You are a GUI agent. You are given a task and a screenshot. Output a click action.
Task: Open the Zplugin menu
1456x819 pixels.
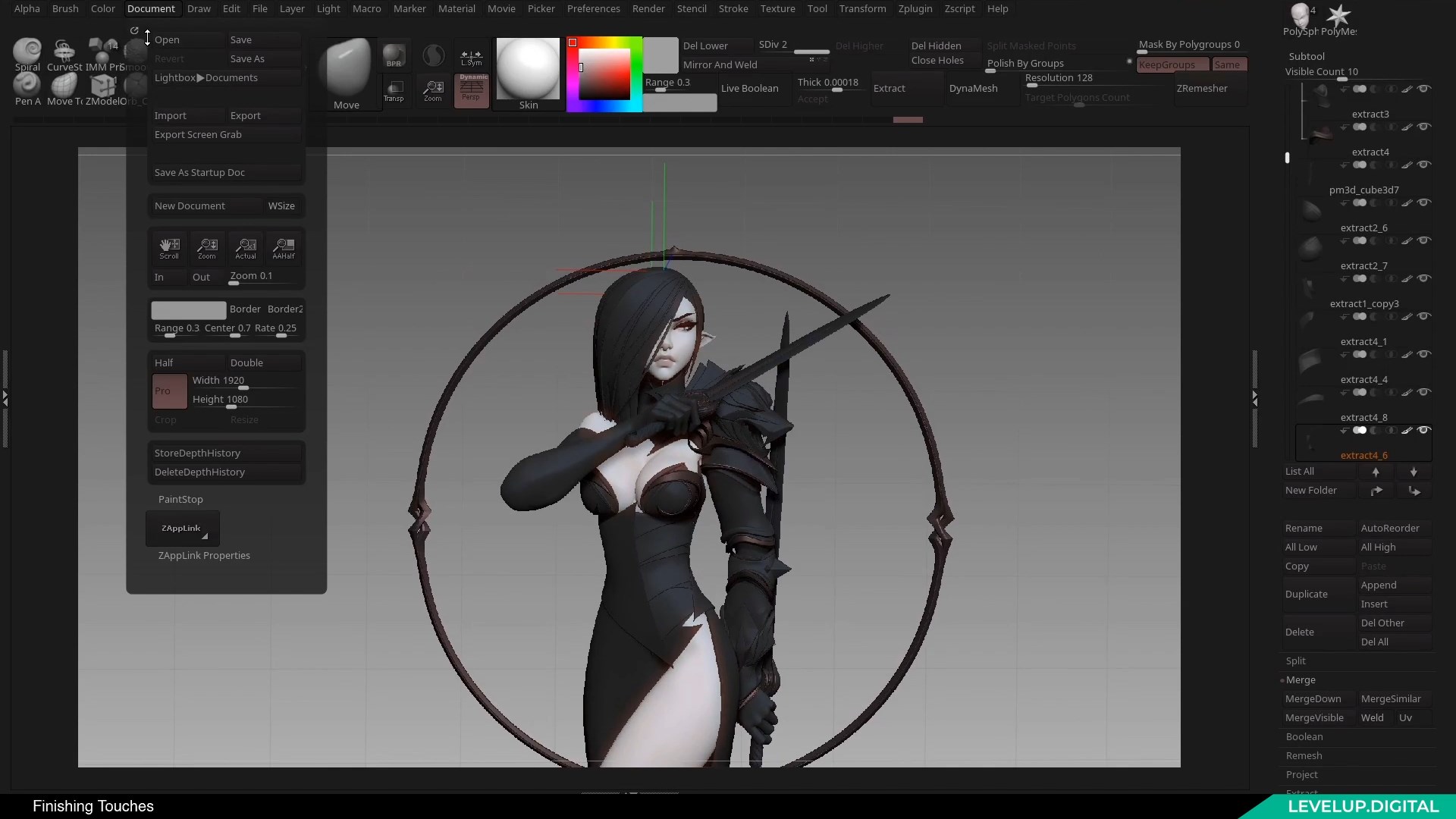(x=915, y=8)
